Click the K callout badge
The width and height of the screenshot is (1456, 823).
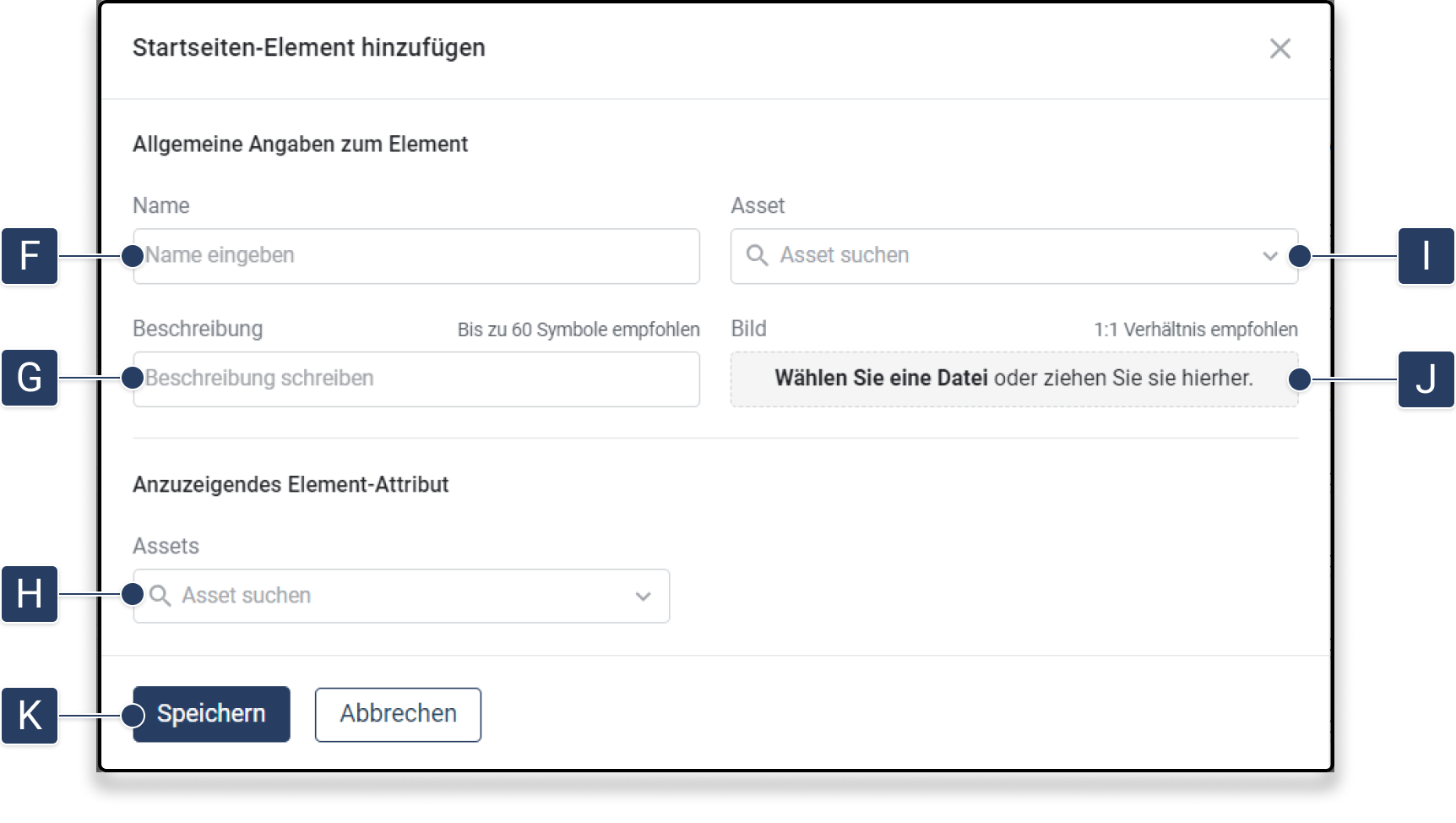tap(30, 716)
